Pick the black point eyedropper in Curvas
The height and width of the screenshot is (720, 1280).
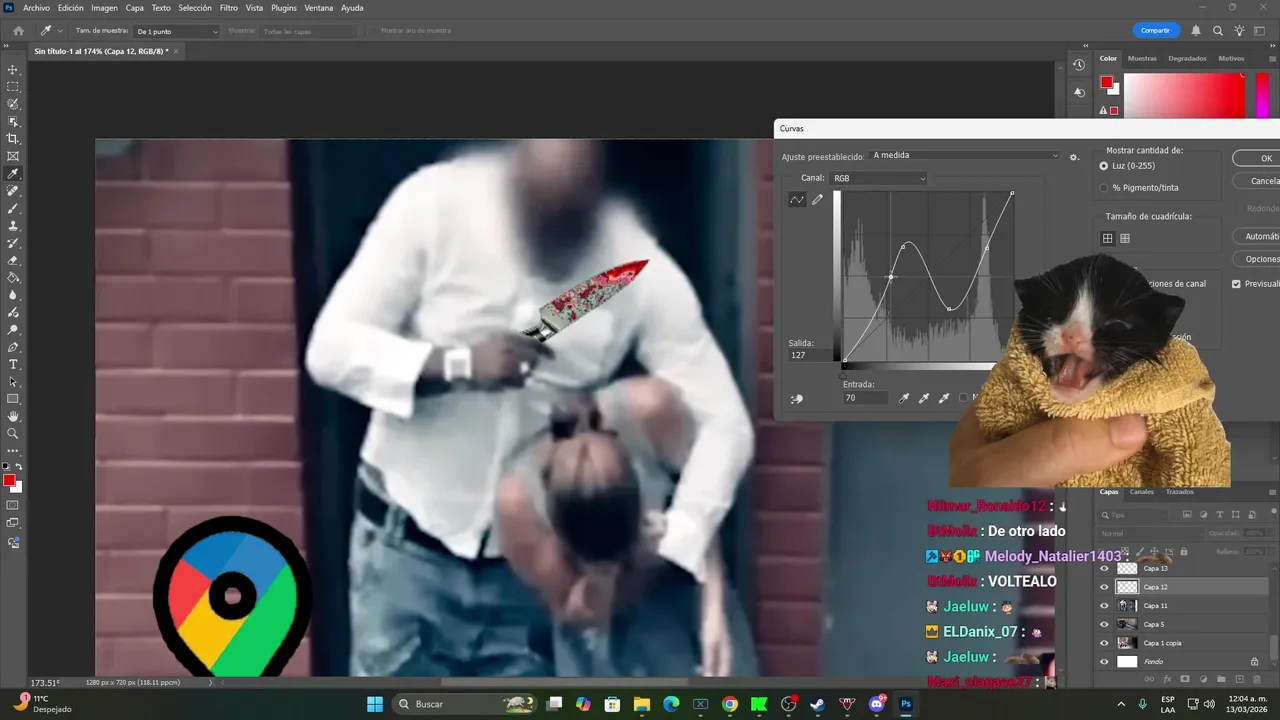pyautogui.click(x=904, y=398)
